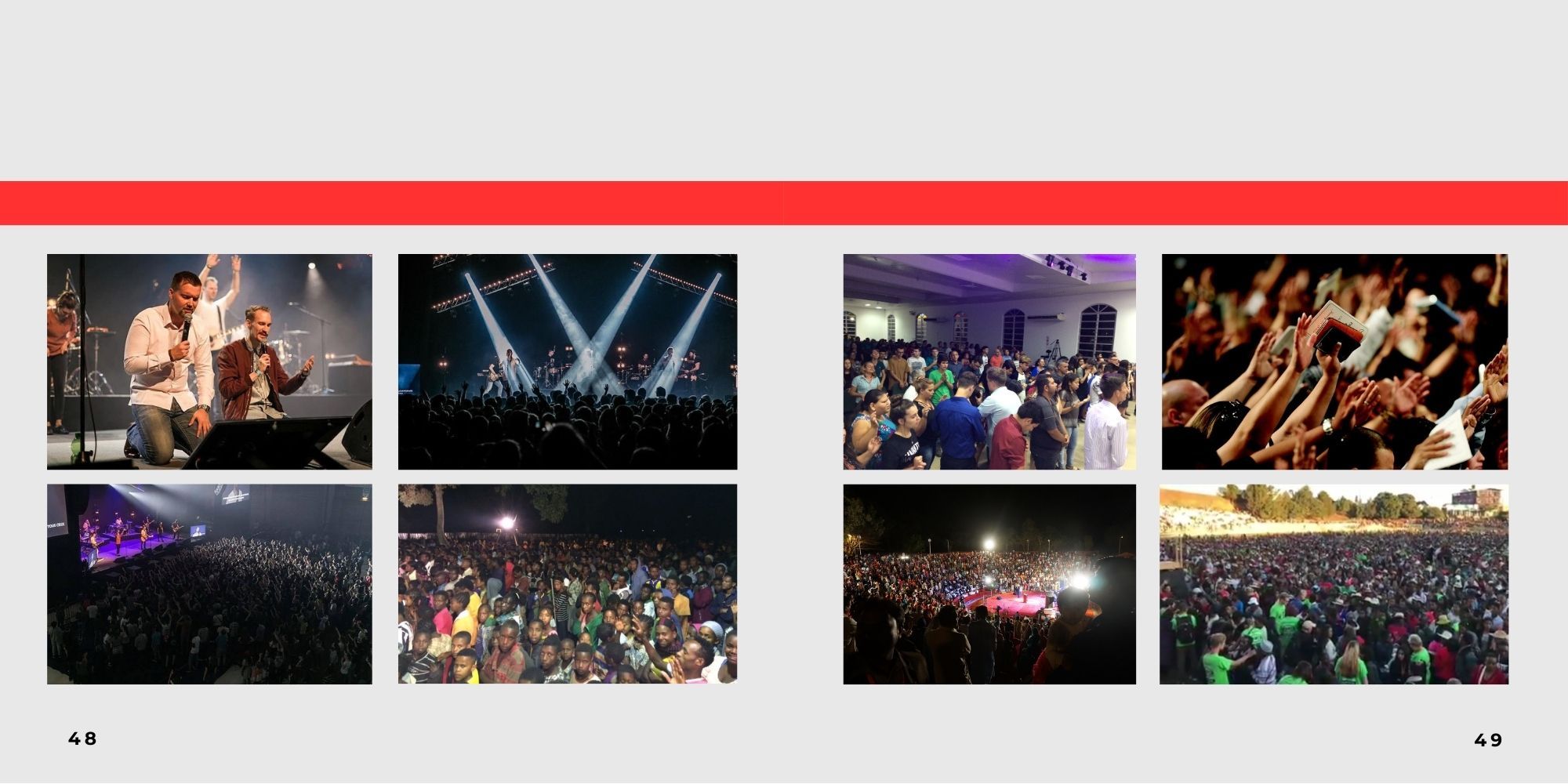Click the blank gray header above page 49
Viewport: 1568px width, 784px height.
pyautogui.click(x=1176, y=90)
